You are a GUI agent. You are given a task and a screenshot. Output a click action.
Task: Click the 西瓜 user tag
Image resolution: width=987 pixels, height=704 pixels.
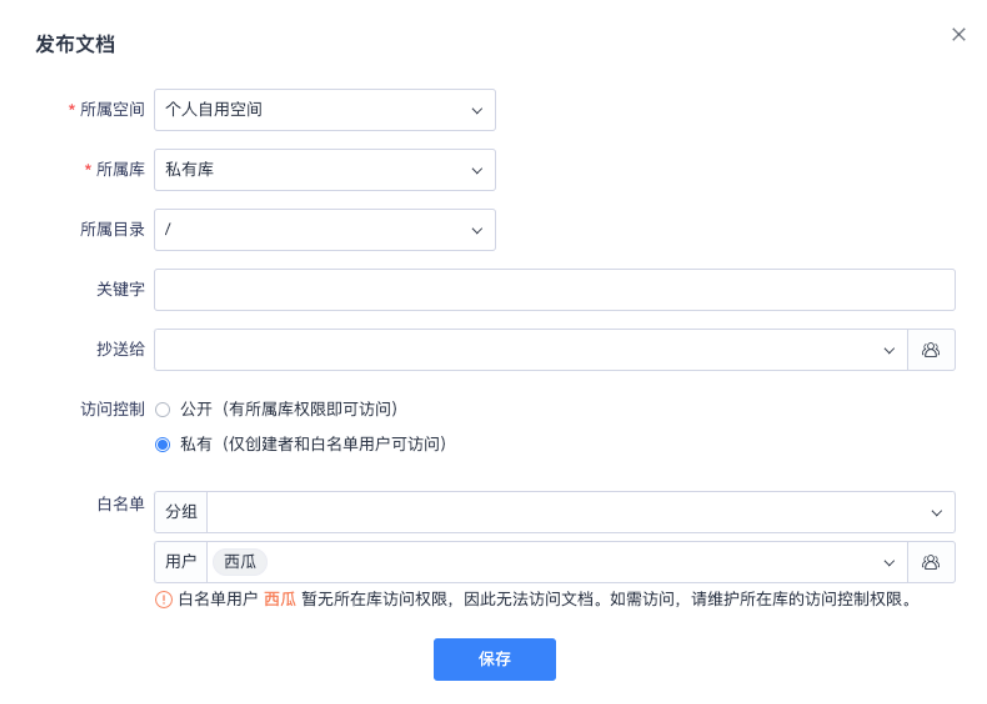[240, 562]
